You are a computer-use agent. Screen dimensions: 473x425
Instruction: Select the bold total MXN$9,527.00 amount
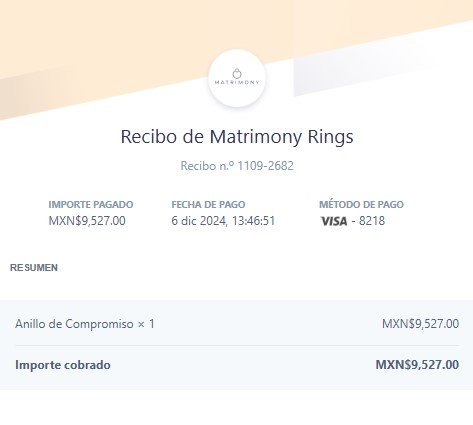tap(417, 365)
